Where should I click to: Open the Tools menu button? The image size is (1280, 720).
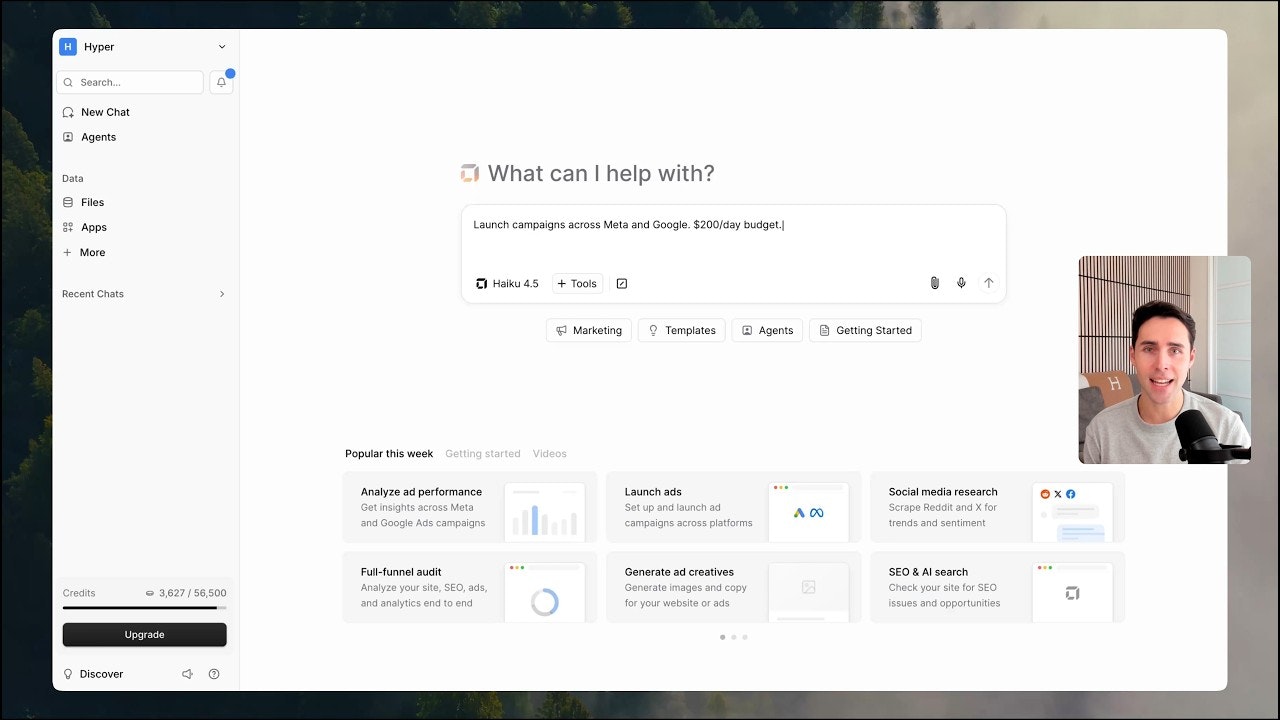click(x=577, y=283)
